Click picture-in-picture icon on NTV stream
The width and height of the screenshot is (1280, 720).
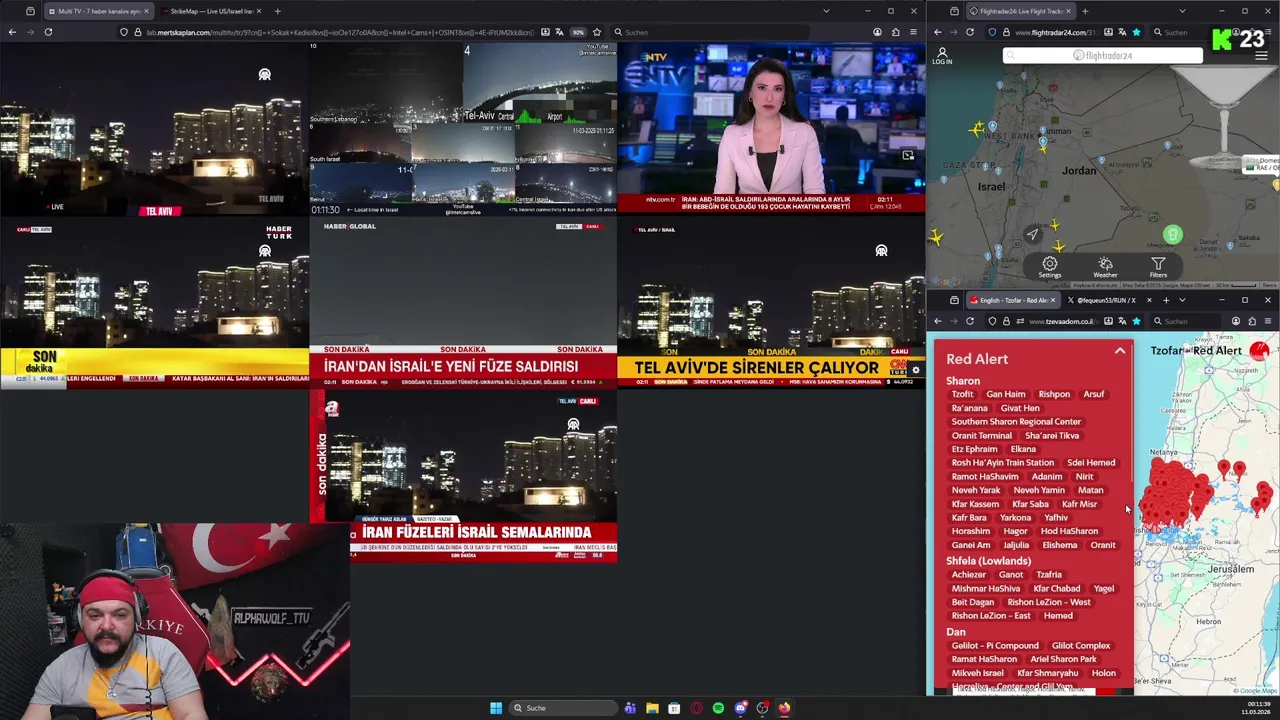(x=908, y=155)
